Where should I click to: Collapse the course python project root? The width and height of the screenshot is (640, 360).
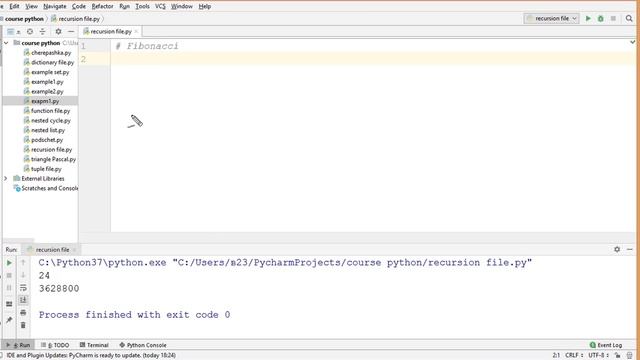coord(6,43)
